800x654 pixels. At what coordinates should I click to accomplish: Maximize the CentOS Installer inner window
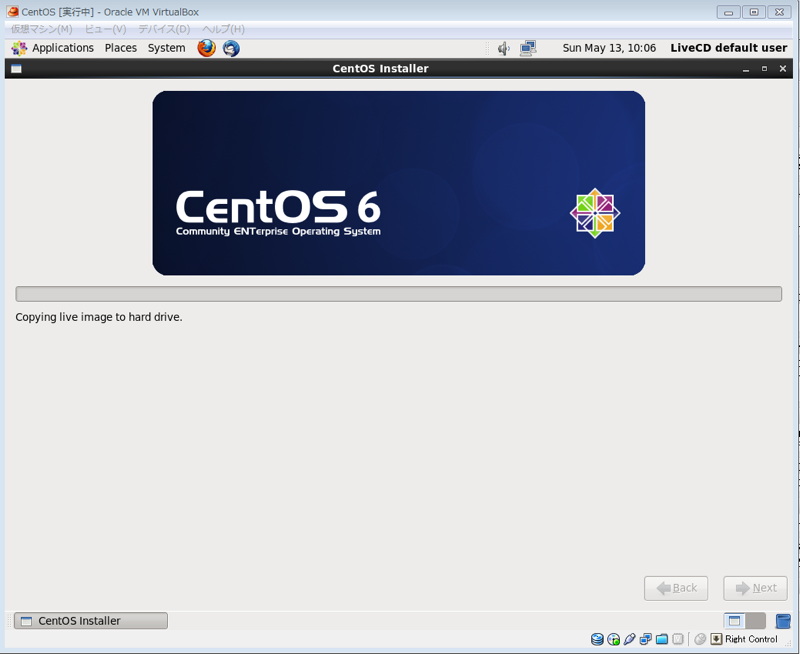[764, 69]
